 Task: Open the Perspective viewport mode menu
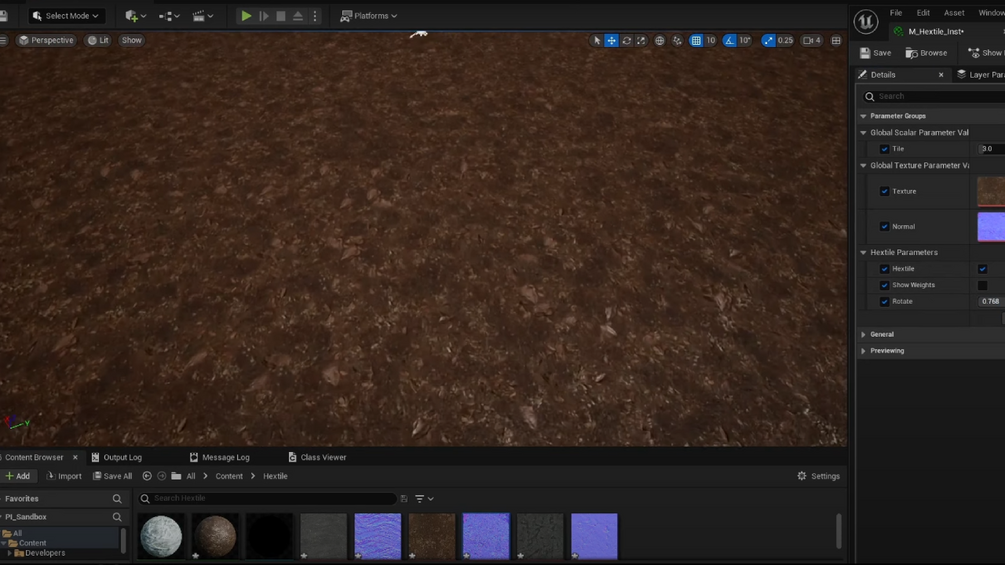coord(46,40)
